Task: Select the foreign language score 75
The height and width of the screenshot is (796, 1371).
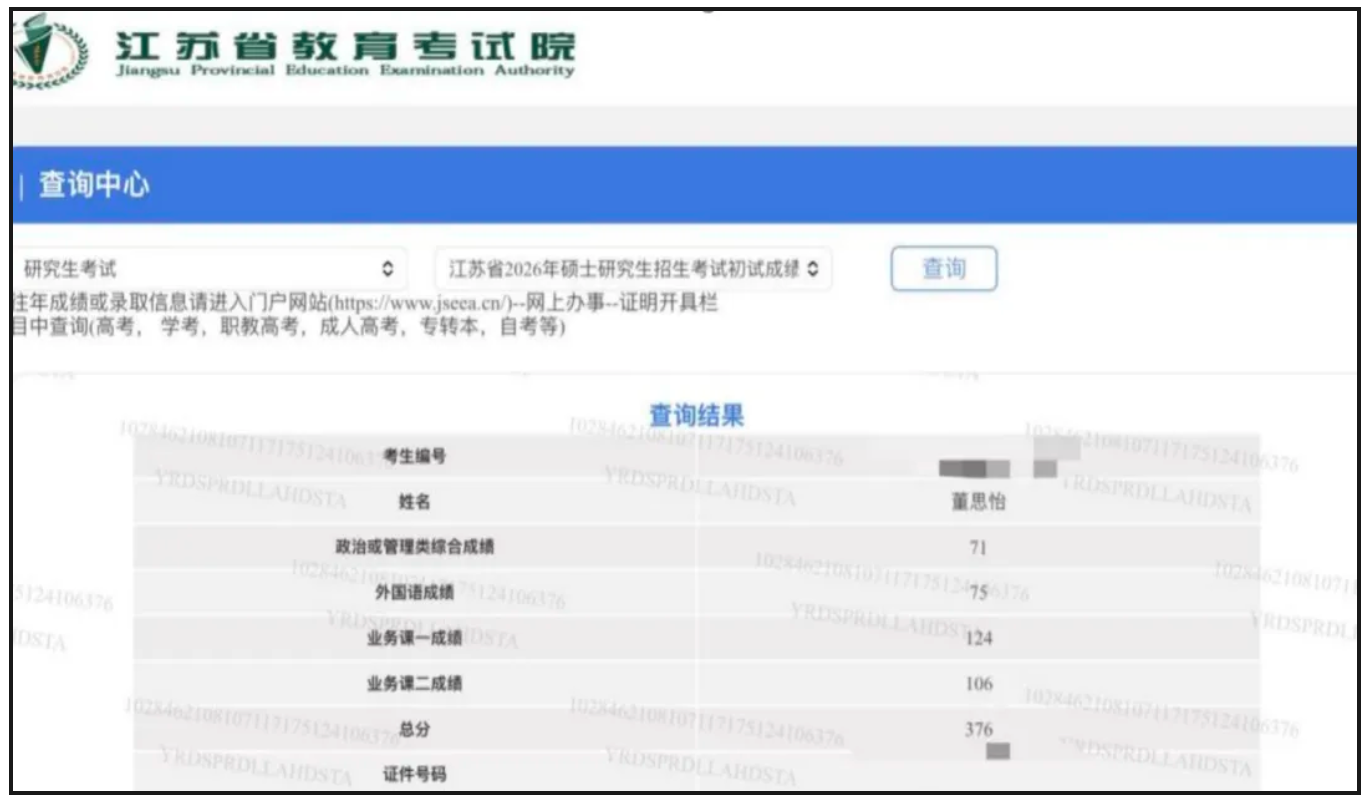Action: pos(978,593)
